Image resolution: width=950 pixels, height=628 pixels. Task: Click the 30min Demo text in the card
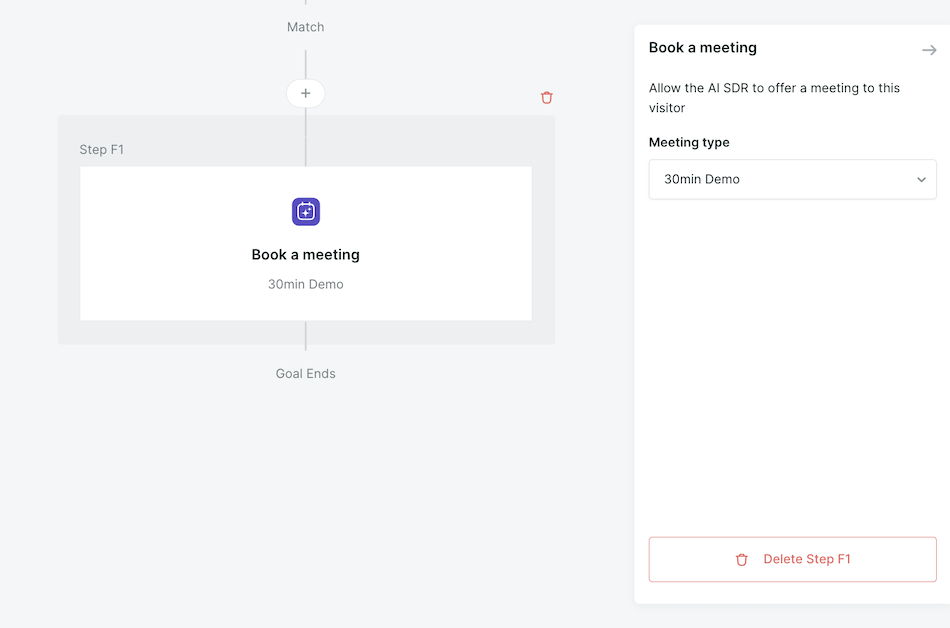pos(306,284)
